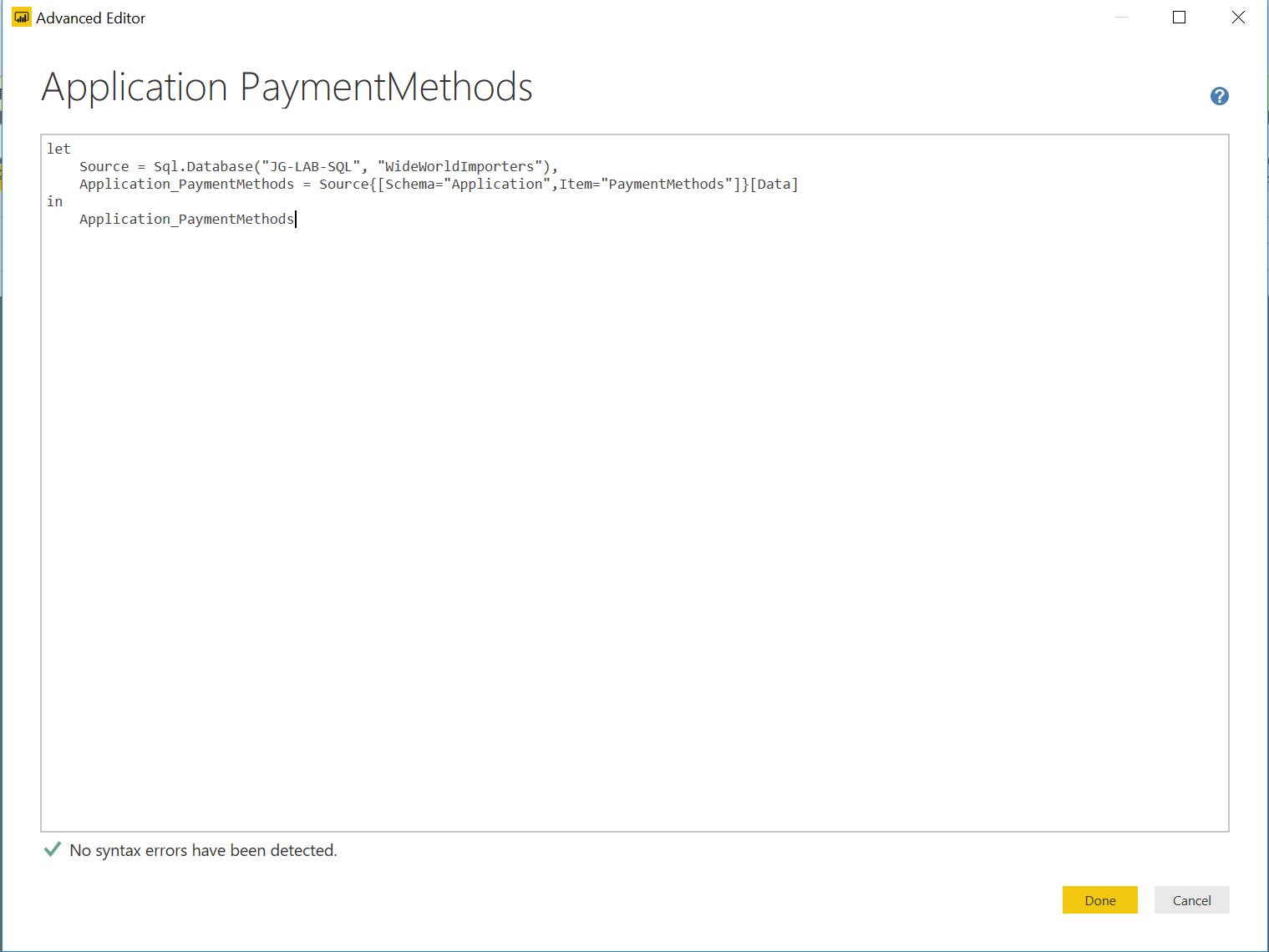The image size is (1269, 952).
Task: Click the 'Application PaymentMethods' query title
Action: (287, 87)
